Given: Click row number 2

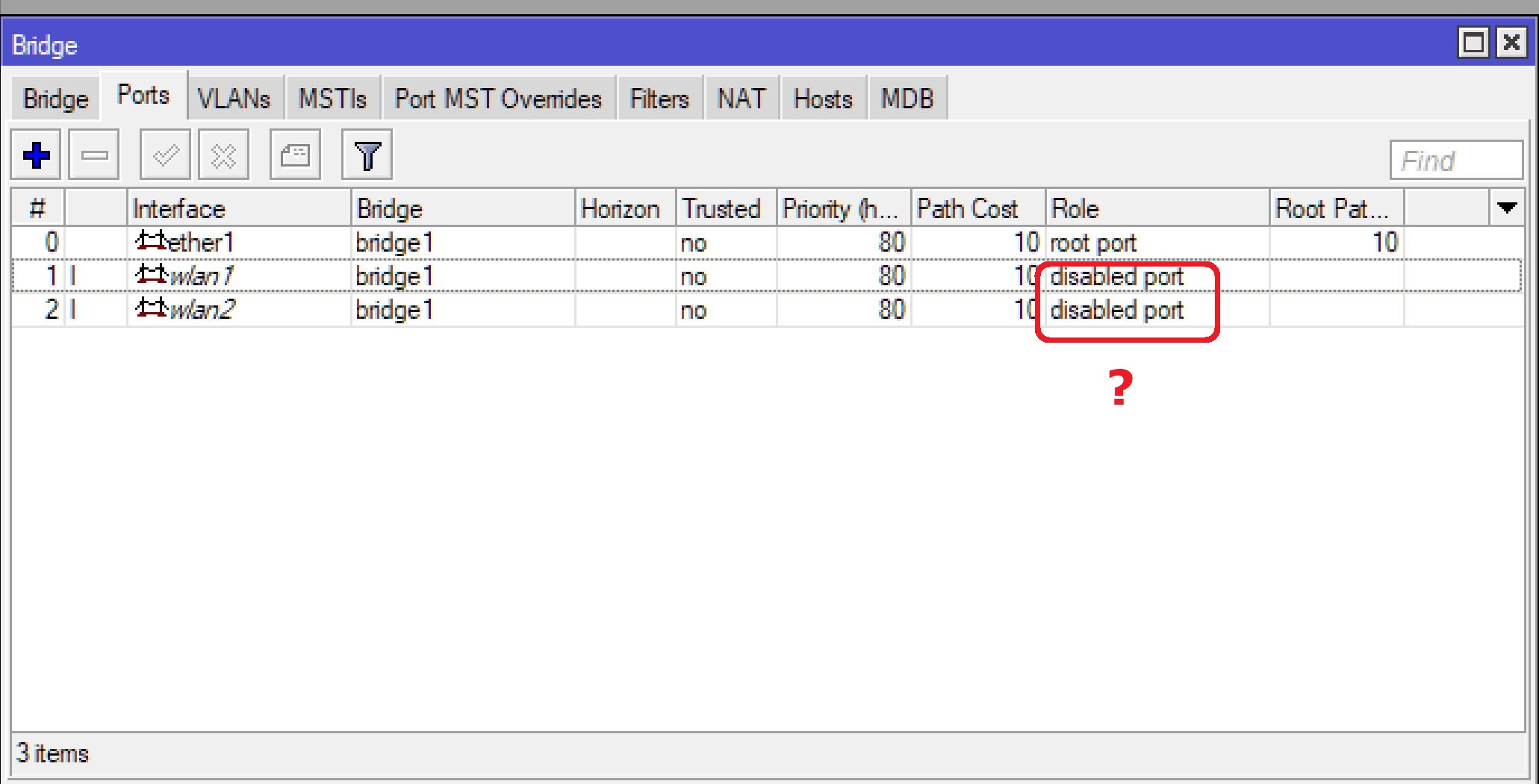Looking at the screenshot, I should click(52, 309).
